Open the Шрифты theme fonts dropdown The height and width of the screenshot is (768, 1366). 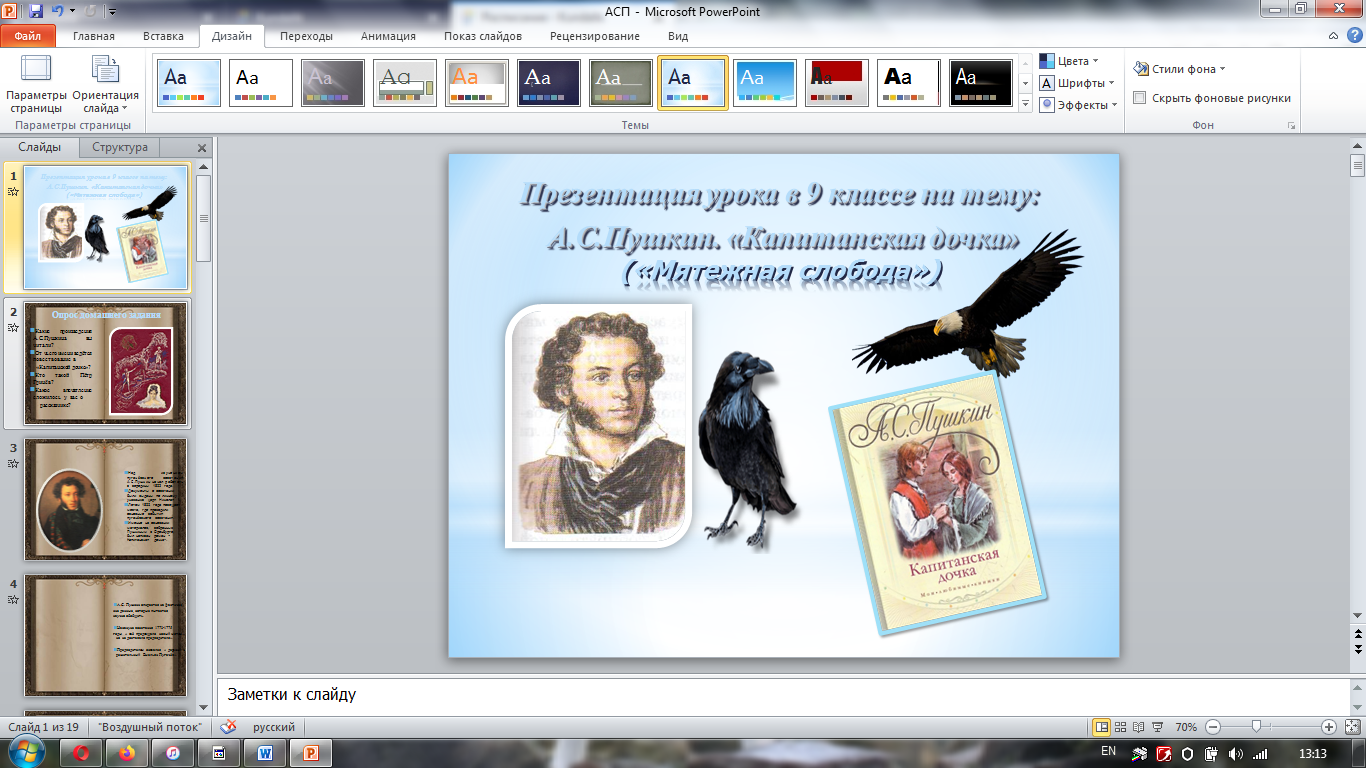(1078, 83)
